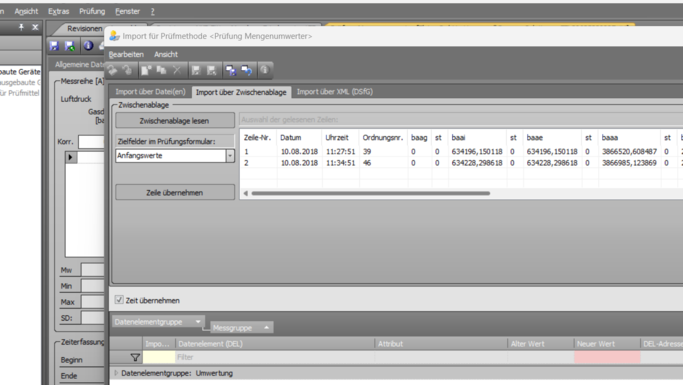Click the Uhrzeit column header
This screenshot has height=385, width=683.
click(x=340, y=138)
